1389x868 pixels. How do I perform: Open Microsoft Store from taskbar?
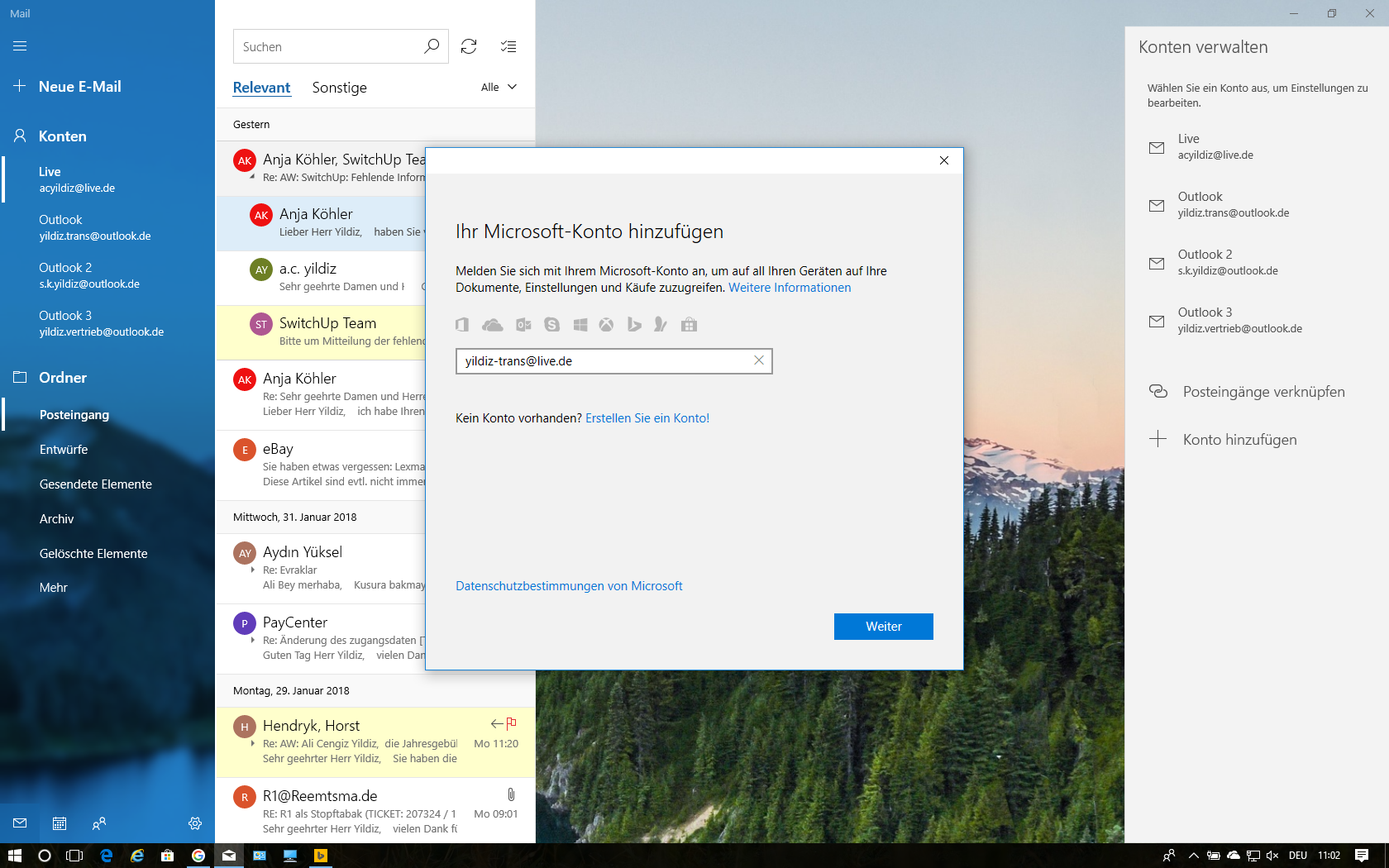click(x=167, y=856)
